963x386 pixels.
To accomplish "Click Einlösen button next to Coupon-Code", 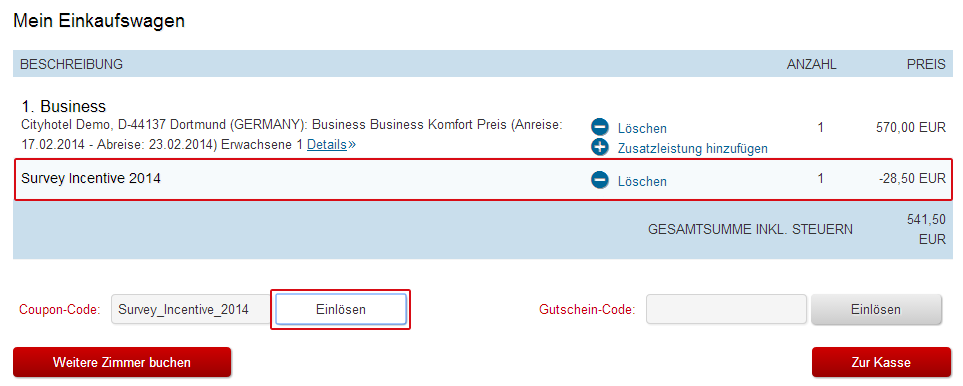I will pyautogui.click(x=341, y=309).
